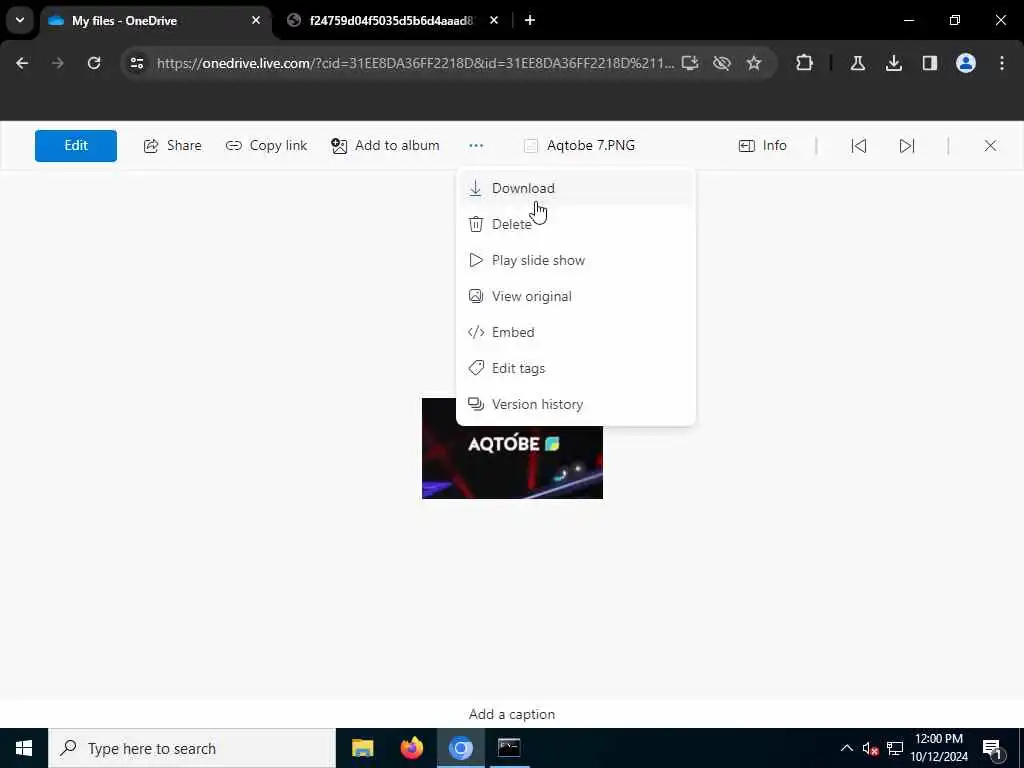Click the taskbar search box
The height and width of the screenshot is (768, 1024).
click(x=192, y=748)
